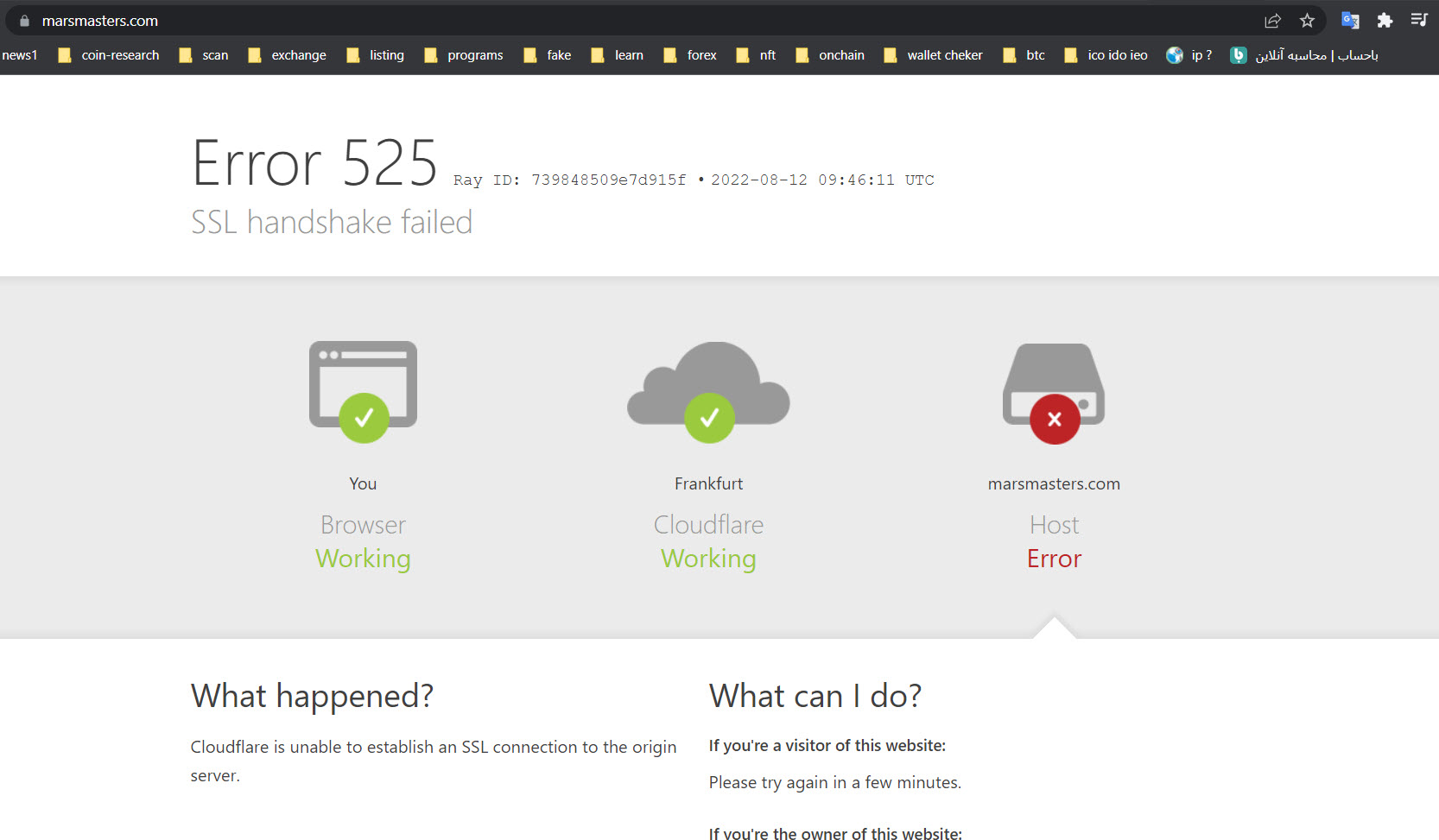This screenshot has width=1439, height=840.
Task: Click the Cloudflare unable to establish SSL paragraph
Action: [x=434, y=761]
